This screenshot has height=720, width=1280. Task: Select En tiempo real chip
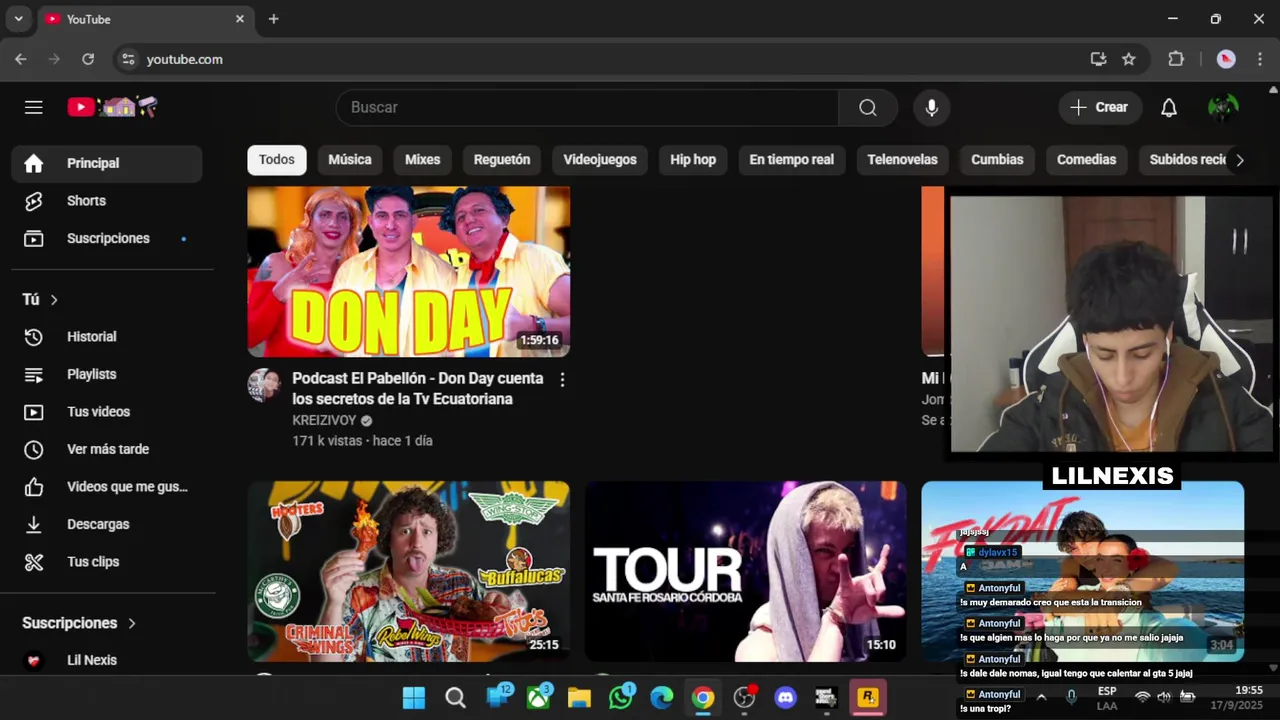click(x=792, y=160)
